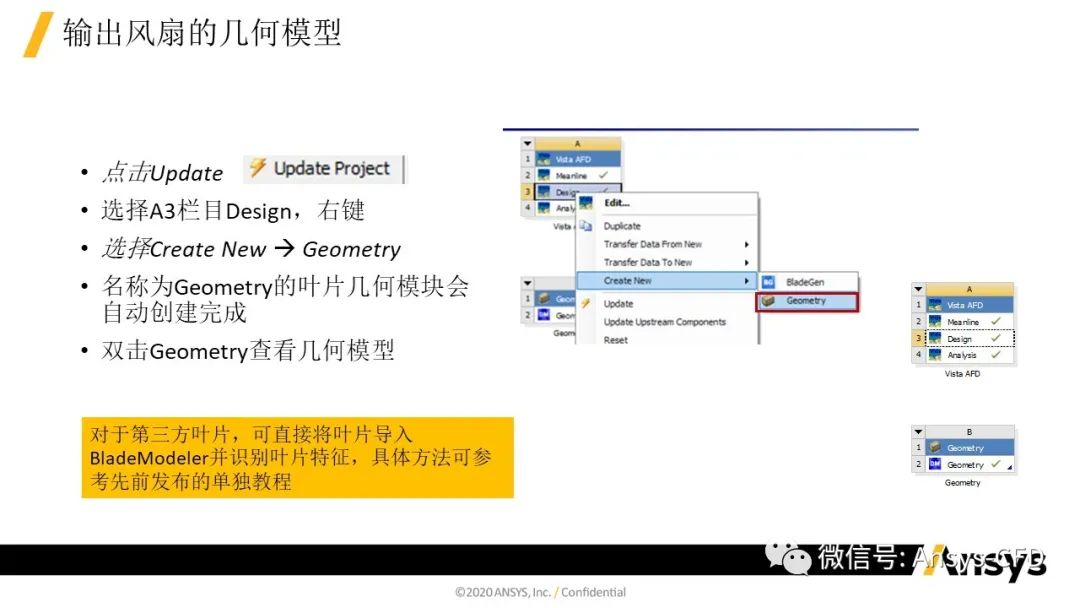Expand the arrow of Transfer Data To New
This screenshot has height=608, width=1080.
click(x=747, y=262)
